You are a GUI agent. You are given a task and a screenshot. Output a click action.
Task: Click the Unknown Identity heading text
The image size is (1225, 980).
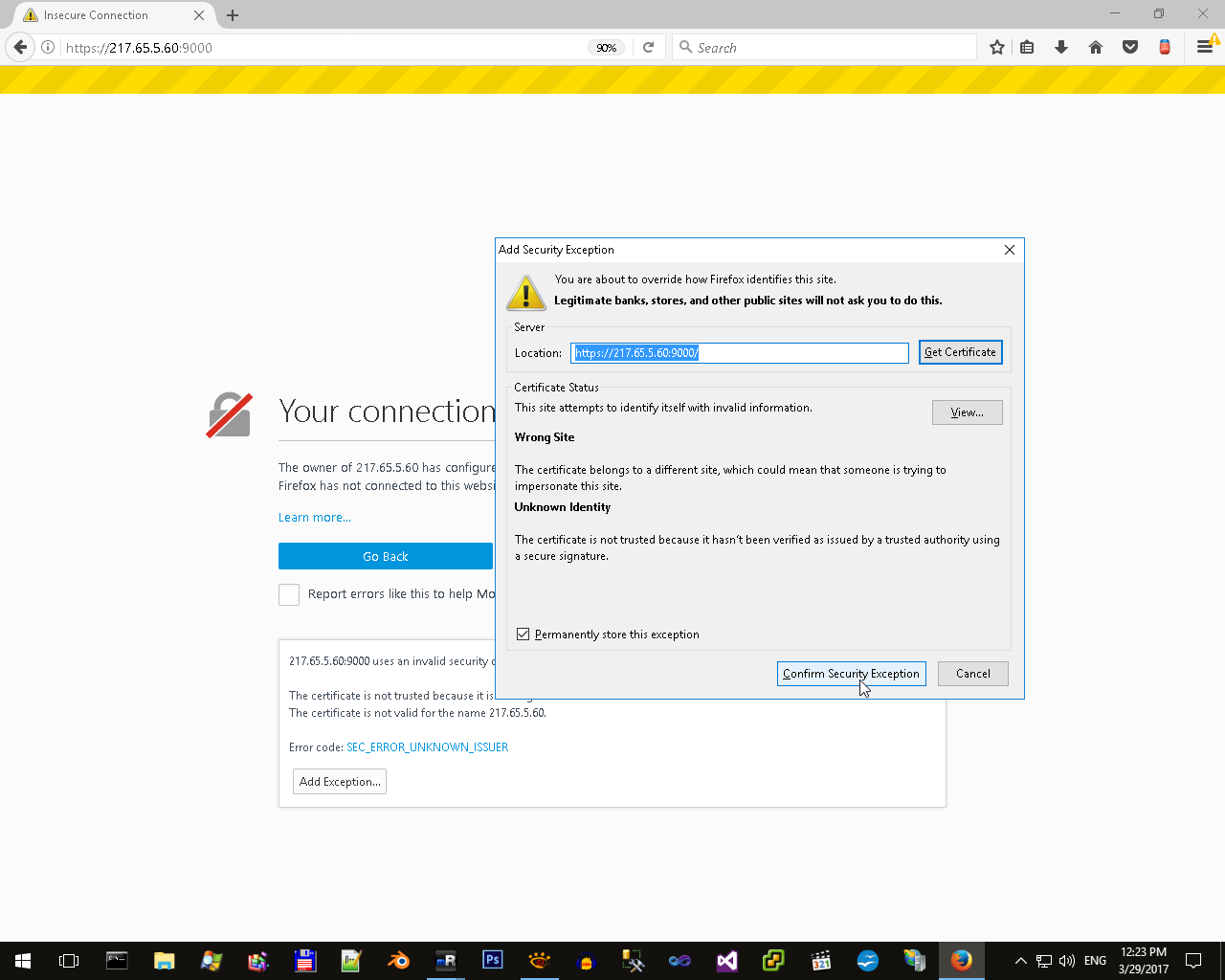pyautogui.click(x=563, y=507)
